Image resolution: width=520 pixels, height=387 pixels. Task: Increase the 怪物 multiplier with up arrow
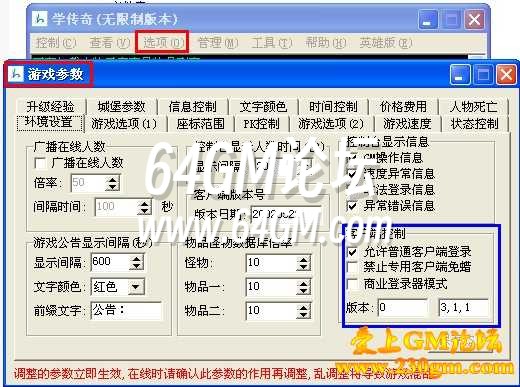303,259
